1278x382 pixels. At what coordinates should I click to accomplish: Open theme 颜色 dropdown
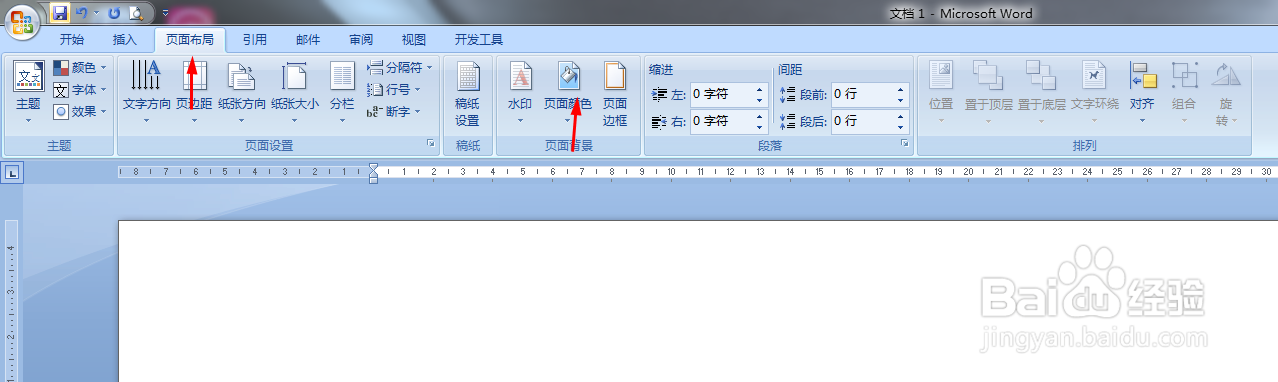coord(81,68)
